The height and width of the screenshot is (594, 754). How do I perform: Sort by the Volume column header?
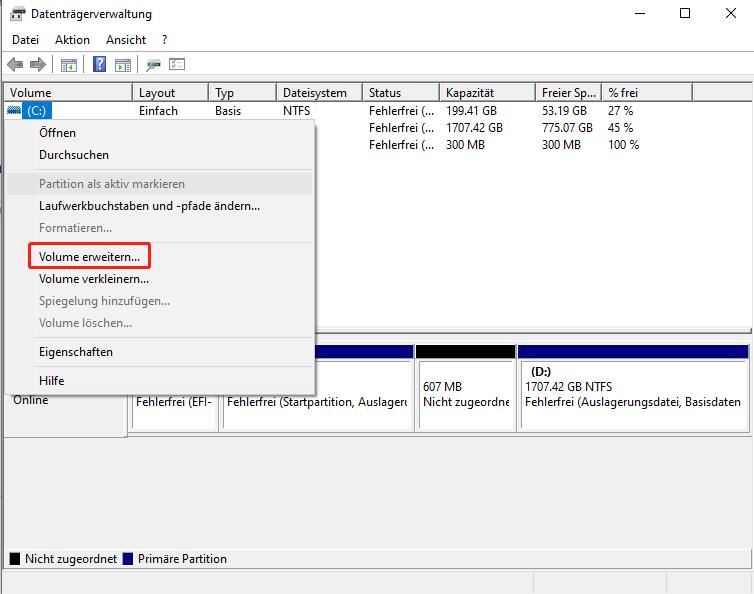point(68,92)
